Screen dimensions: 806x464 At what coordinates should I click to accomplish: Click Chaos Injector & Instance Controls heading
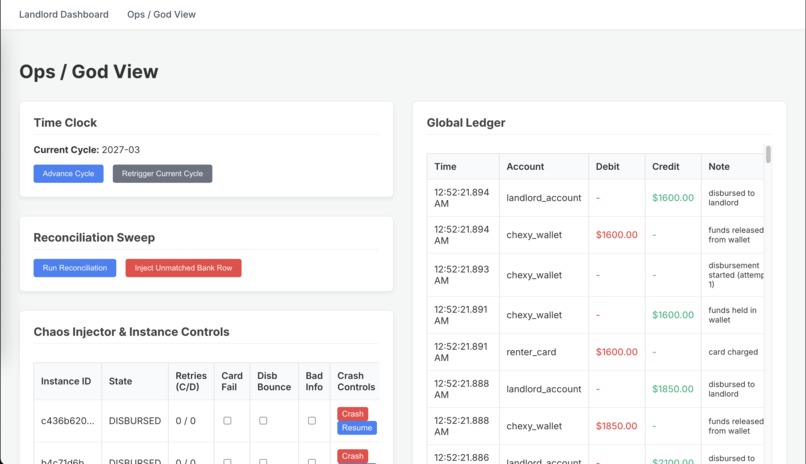coord(132,332)
